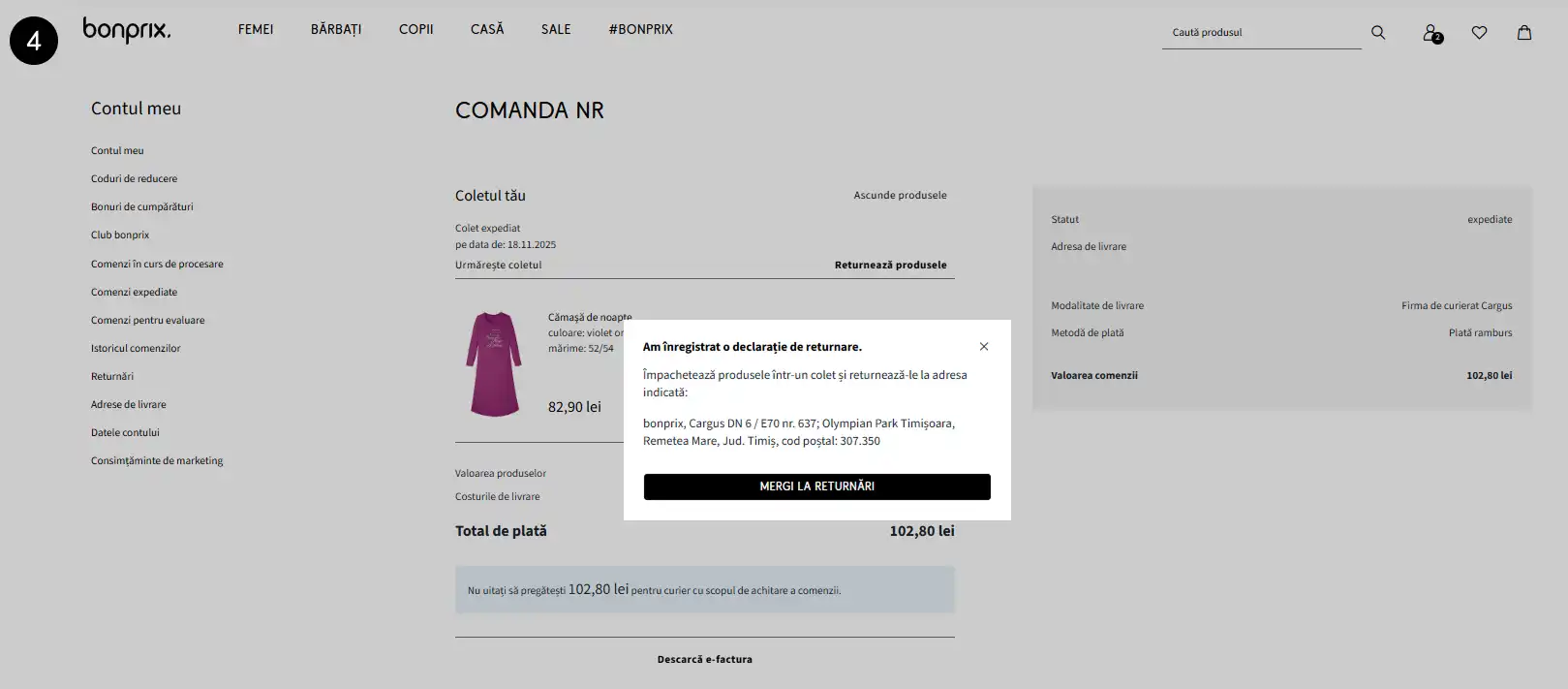Download invoice via Descarcă e-factura
The width and height of the screenshot is (1568, 689).
click(x=704, y=660)
